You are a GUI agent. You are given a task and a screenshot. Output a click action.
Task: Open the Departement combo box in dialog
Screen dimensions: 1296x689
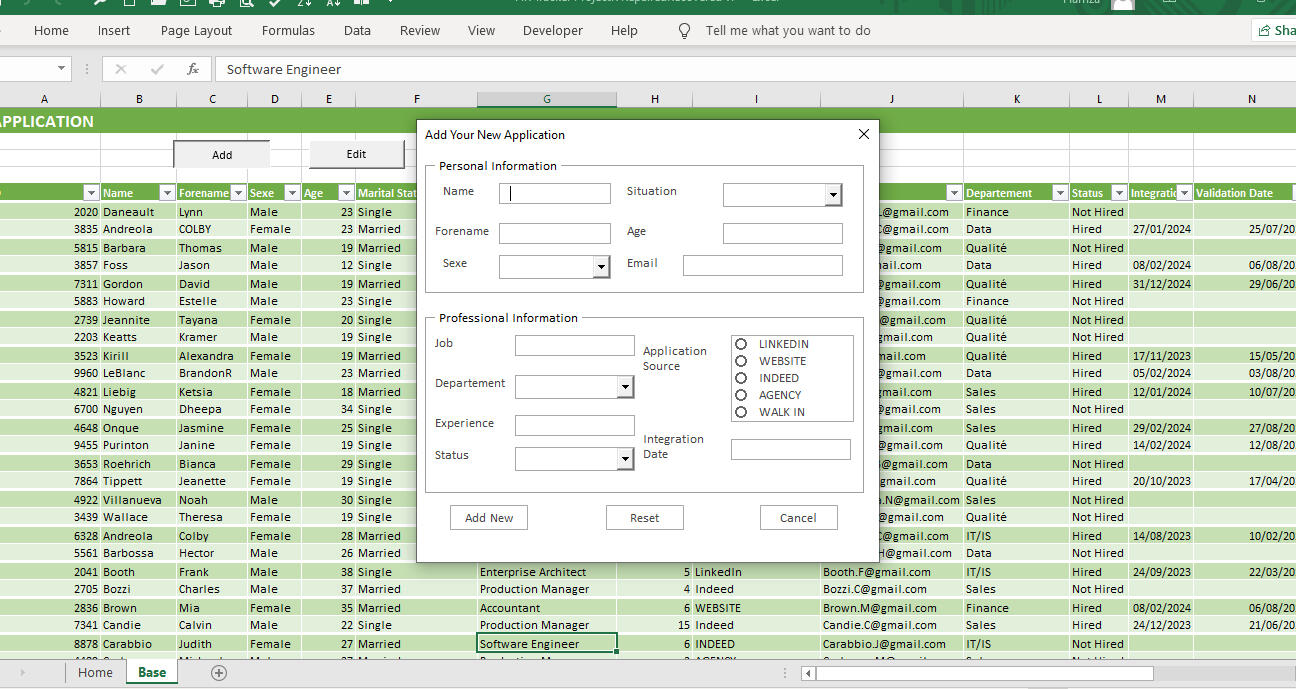pyautogui.click(x=625, y=387)
